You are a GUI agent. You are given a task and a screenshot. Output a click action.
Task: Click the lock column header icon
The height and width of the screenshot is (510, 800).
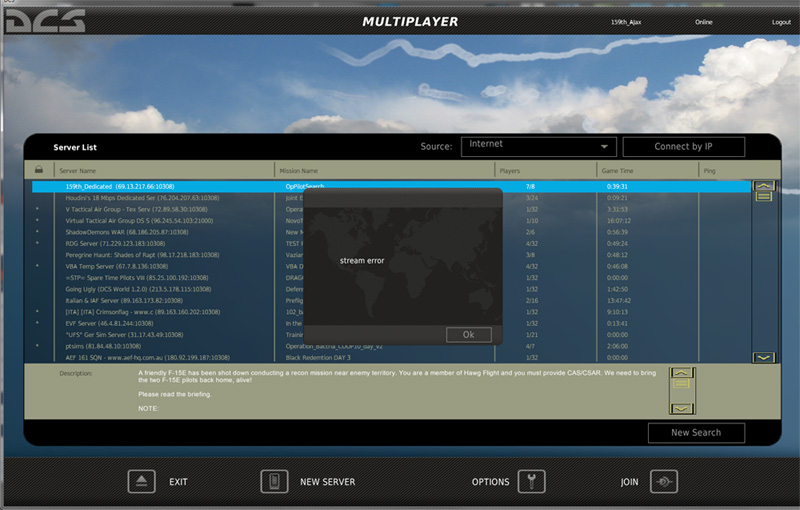39,169
